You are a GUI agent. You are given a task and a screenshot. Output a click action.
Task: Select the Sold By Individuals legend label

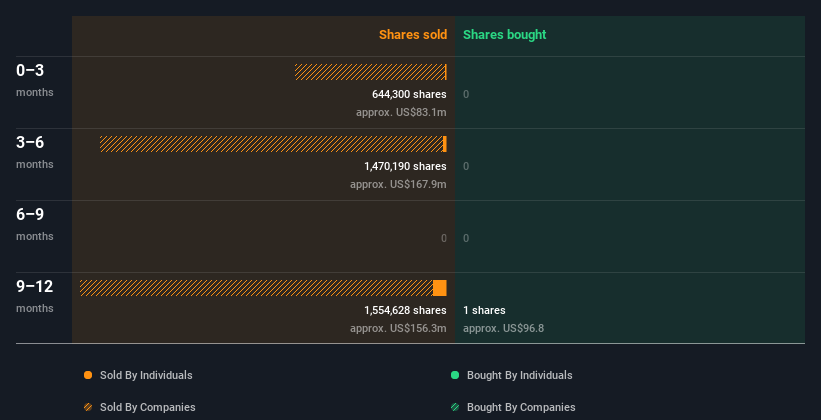click(x=146, y=375)
